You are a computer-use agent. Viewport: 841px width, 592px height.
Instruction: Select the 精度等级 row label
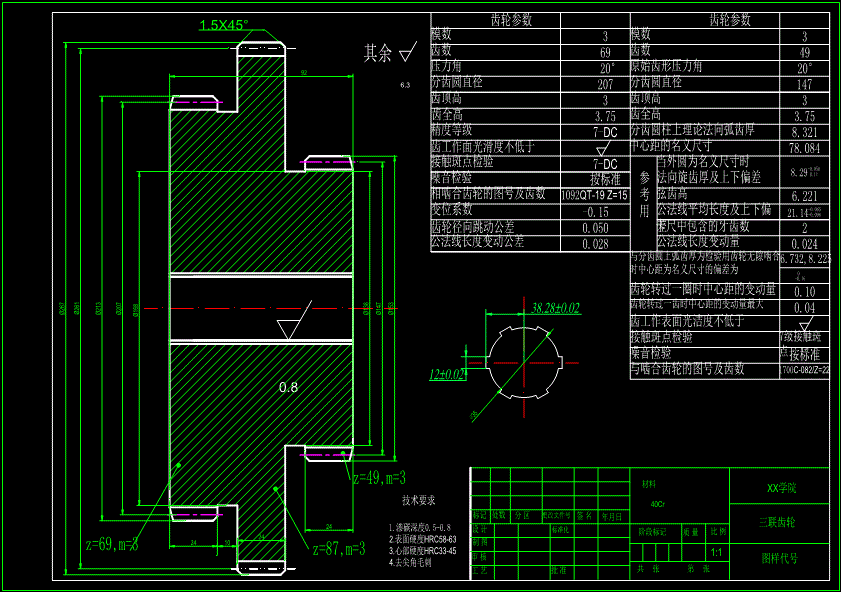pyautogui.click(x=452, y=130)
